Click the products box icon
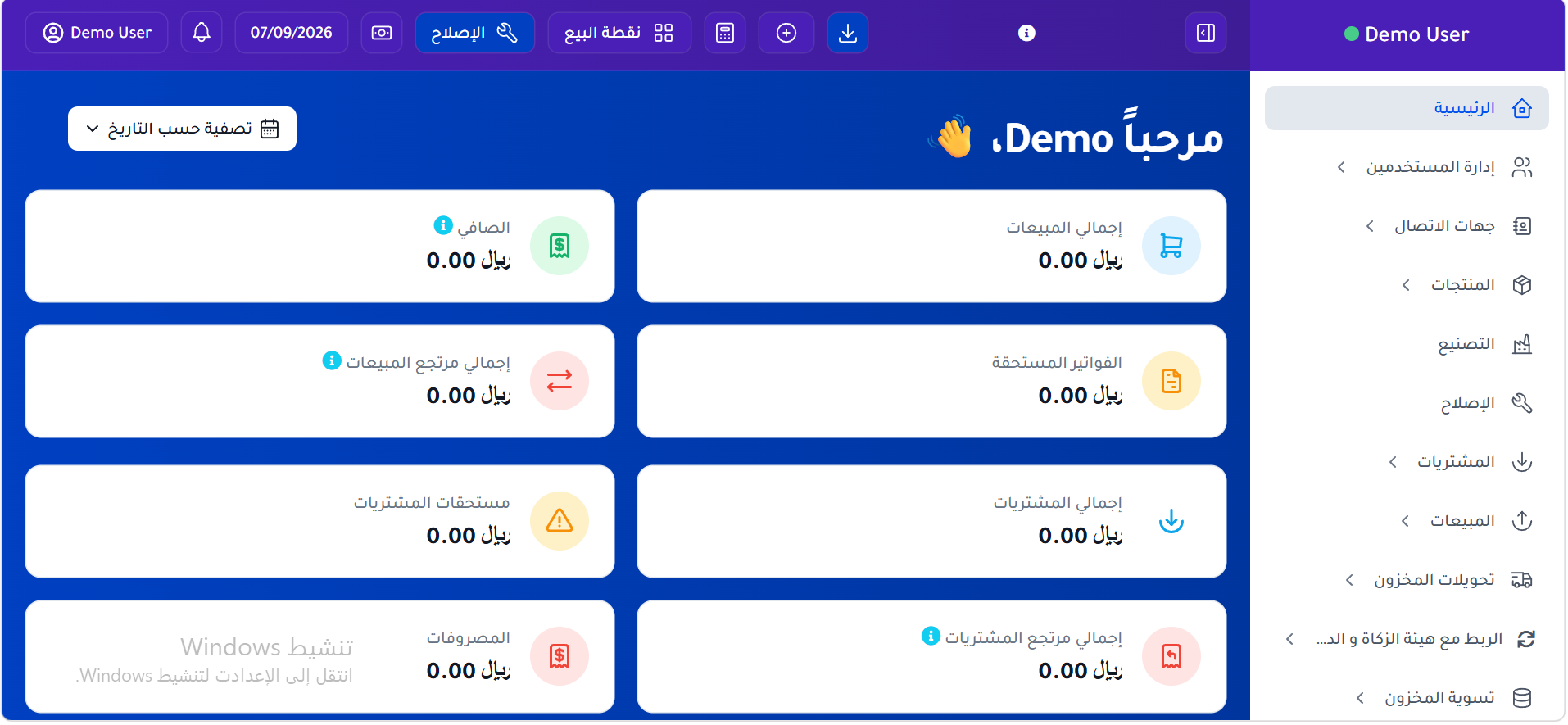This screenshot has width=1568, height=725. (1522, 285)
